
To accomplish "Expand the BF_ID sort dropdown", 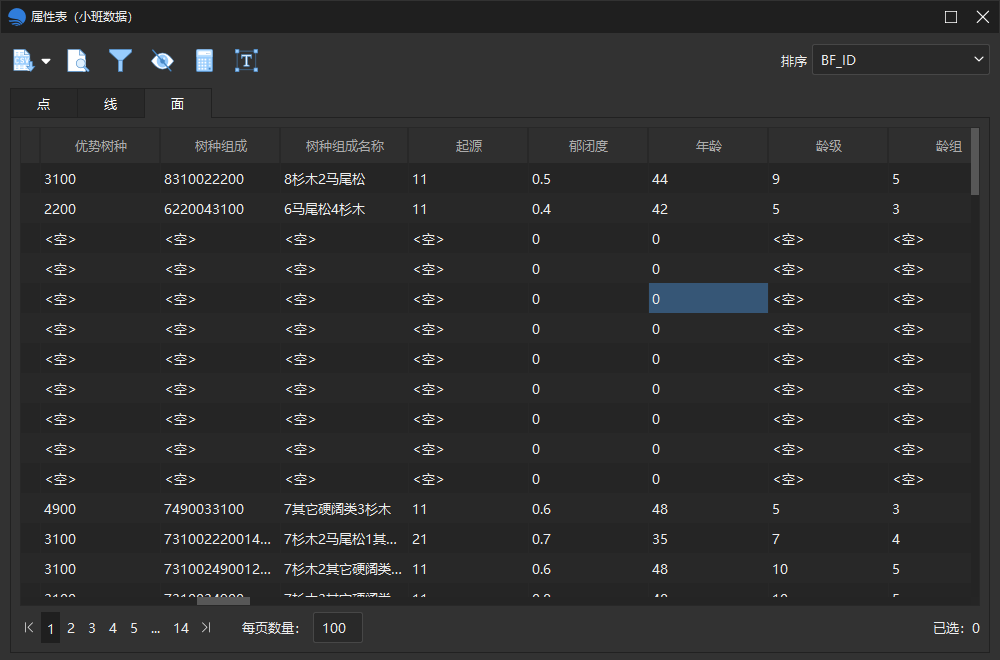I will (x=901, y=60).
